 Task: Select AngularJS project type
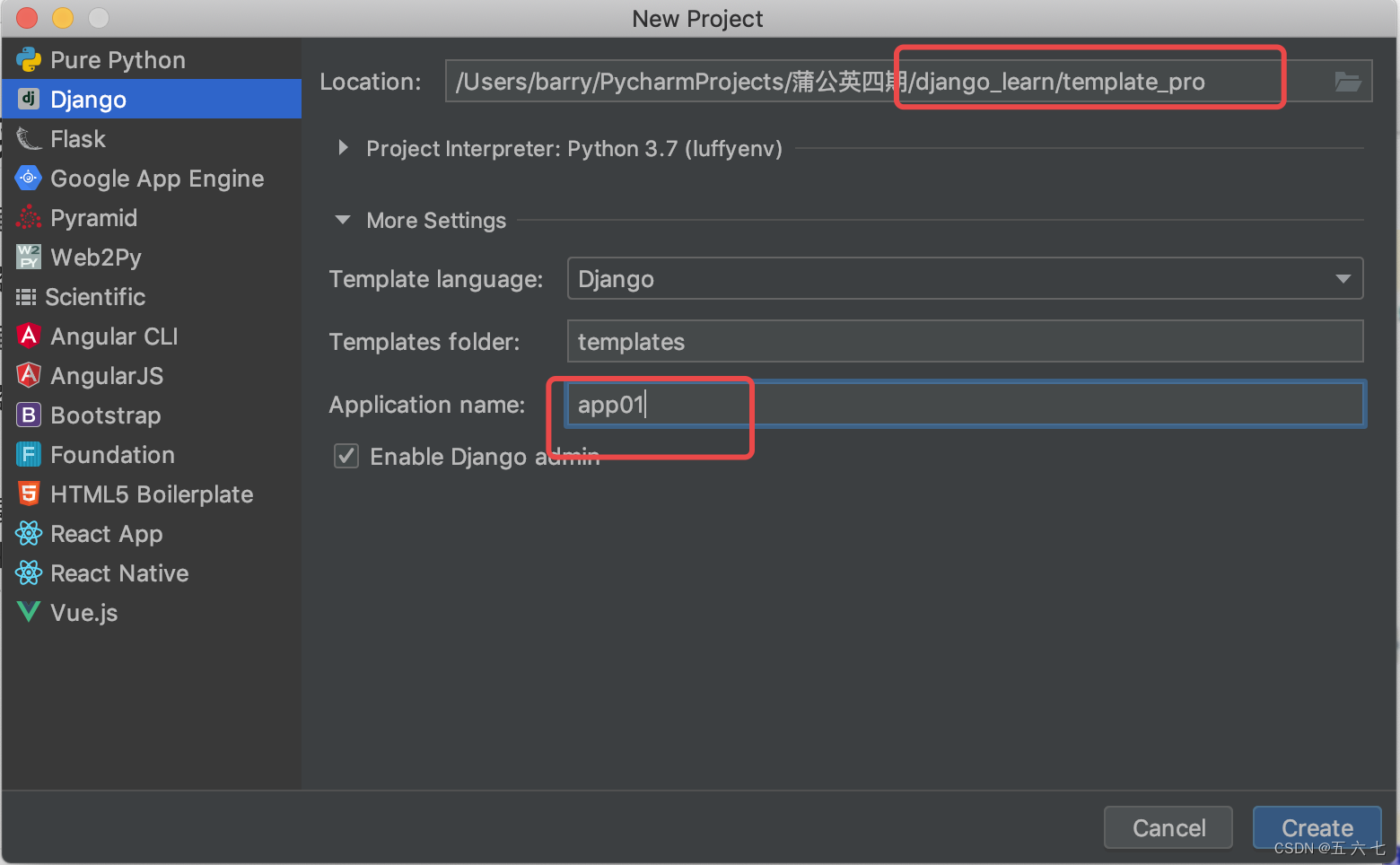[x=151, y=376]
